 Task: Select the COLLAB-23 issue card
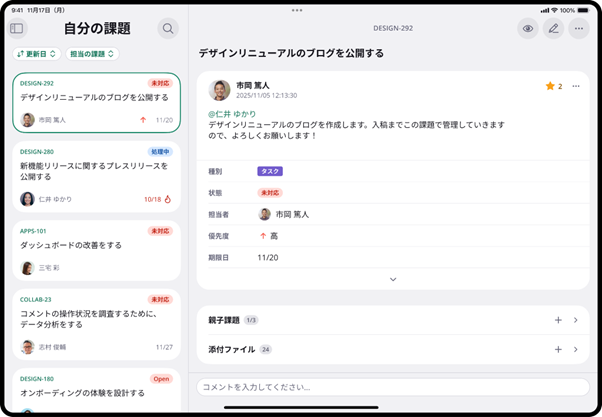pos(96,324)
